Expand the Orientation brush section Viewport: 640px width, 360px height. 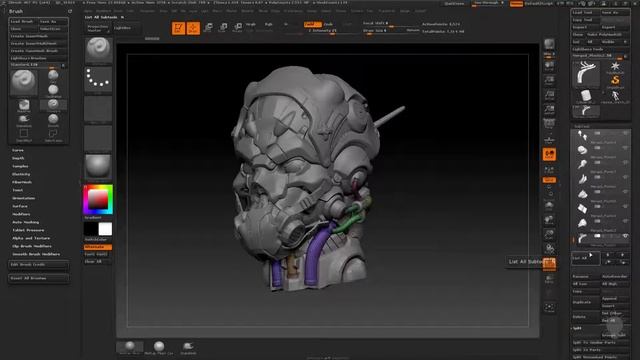tap(24, 198)
